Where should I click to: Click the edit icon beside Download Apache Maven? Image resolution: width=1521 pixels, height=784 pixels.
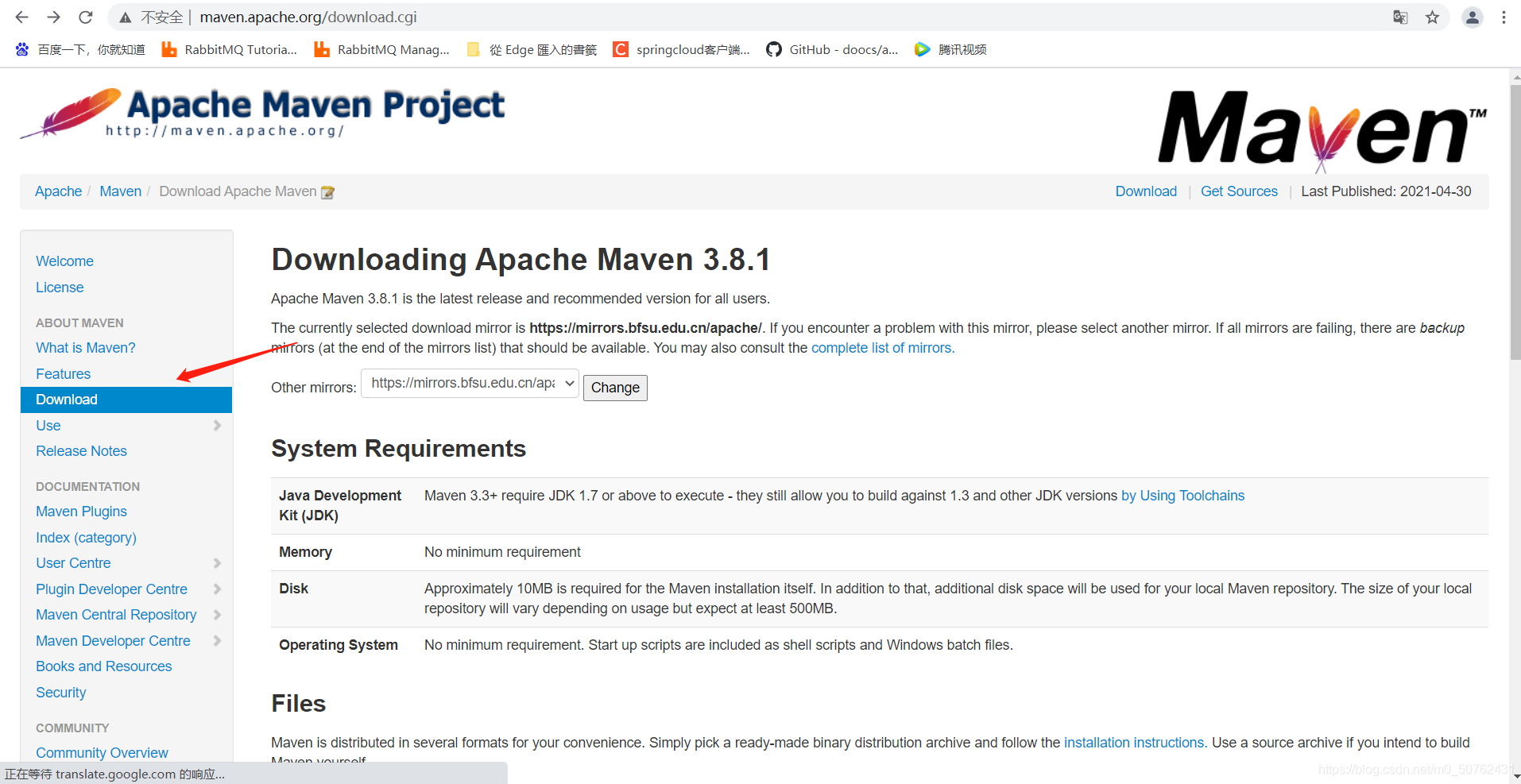327,192
